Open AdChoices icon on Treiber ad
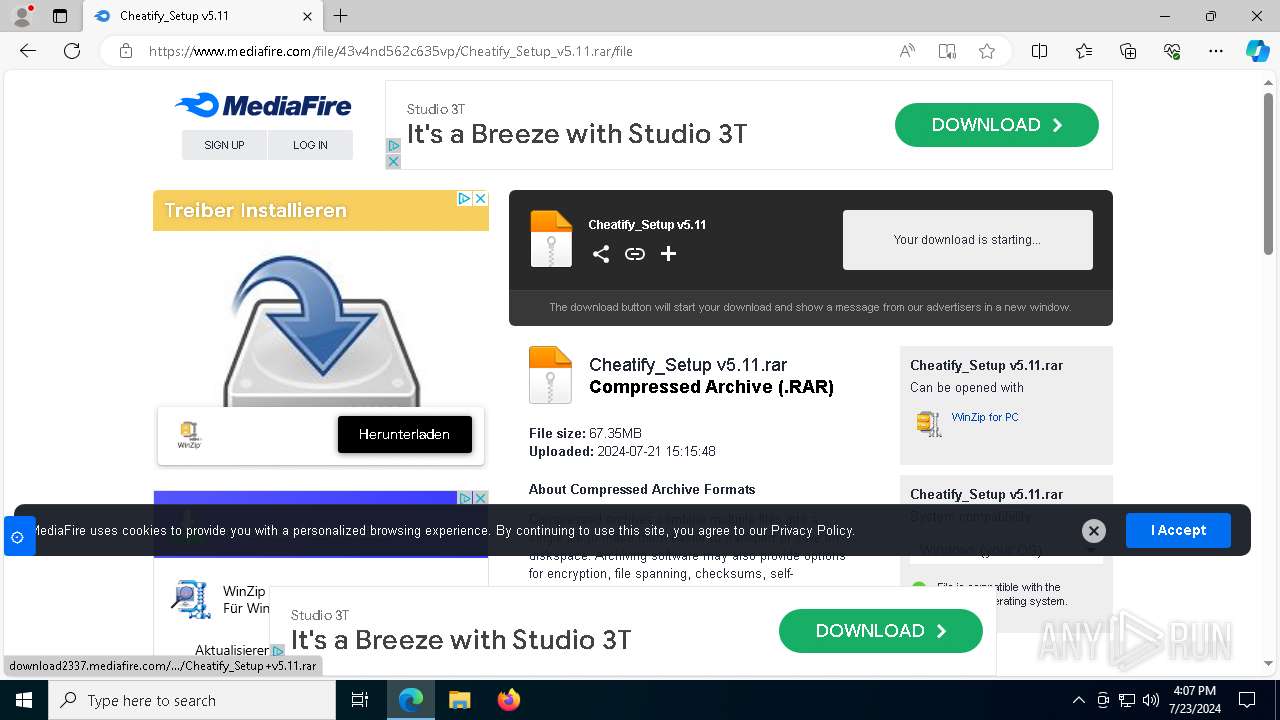The width and height of the screenshot is (1280, 720). [465, 199]
